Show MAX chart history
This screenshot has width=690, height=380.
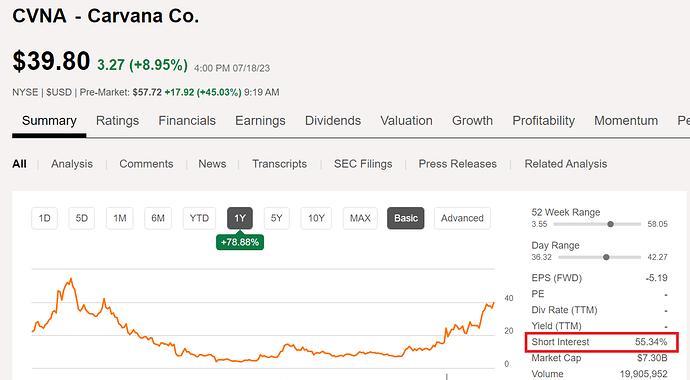(360, 218)
